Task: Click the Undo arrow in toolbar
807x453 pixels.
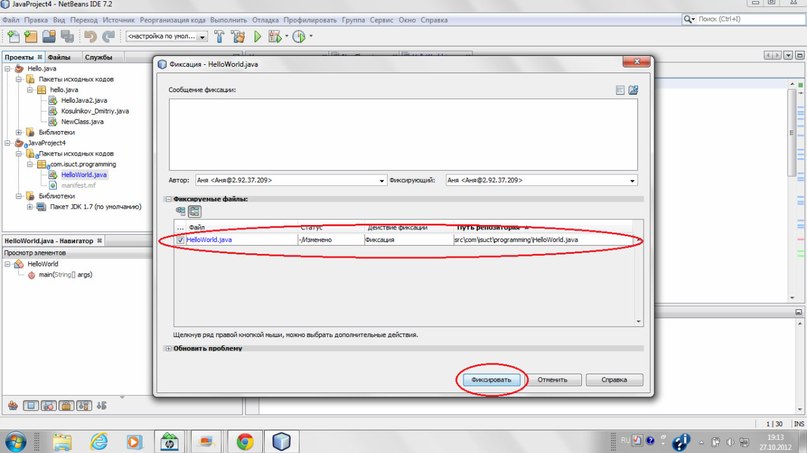Action: pos(91,37)
